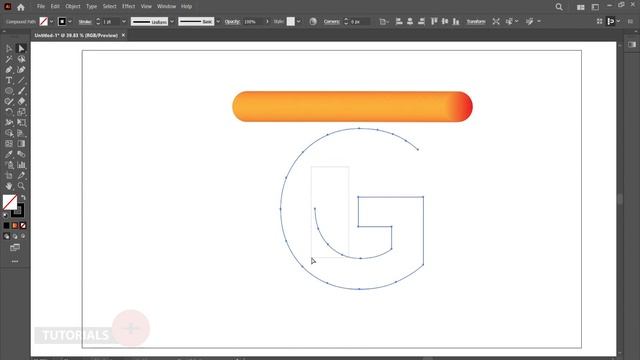Select the Shape Builder tool
The width and height of the screenshot is (640, 360).
(9, 133)
